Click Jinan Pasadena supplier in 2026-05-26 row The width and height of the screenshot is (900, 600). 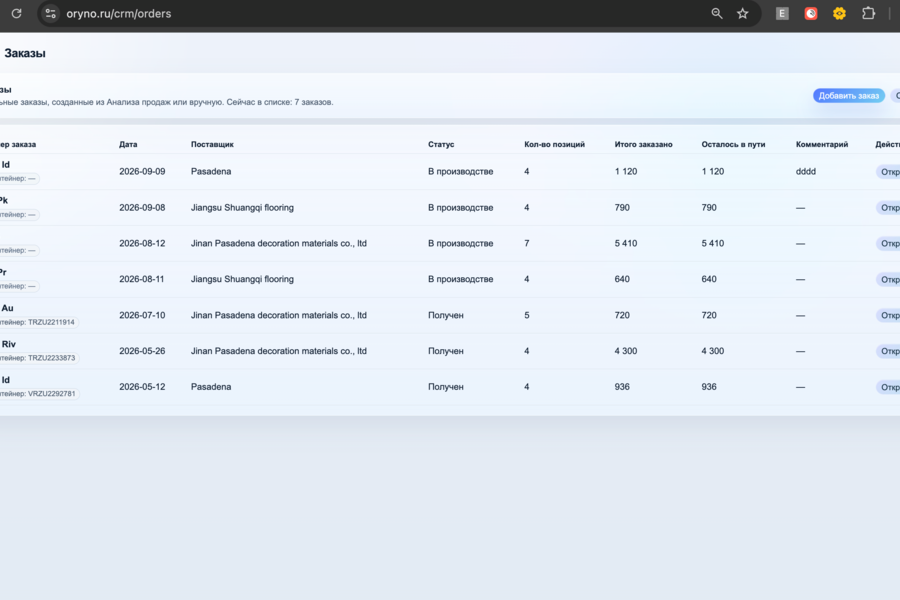point(278,351)
